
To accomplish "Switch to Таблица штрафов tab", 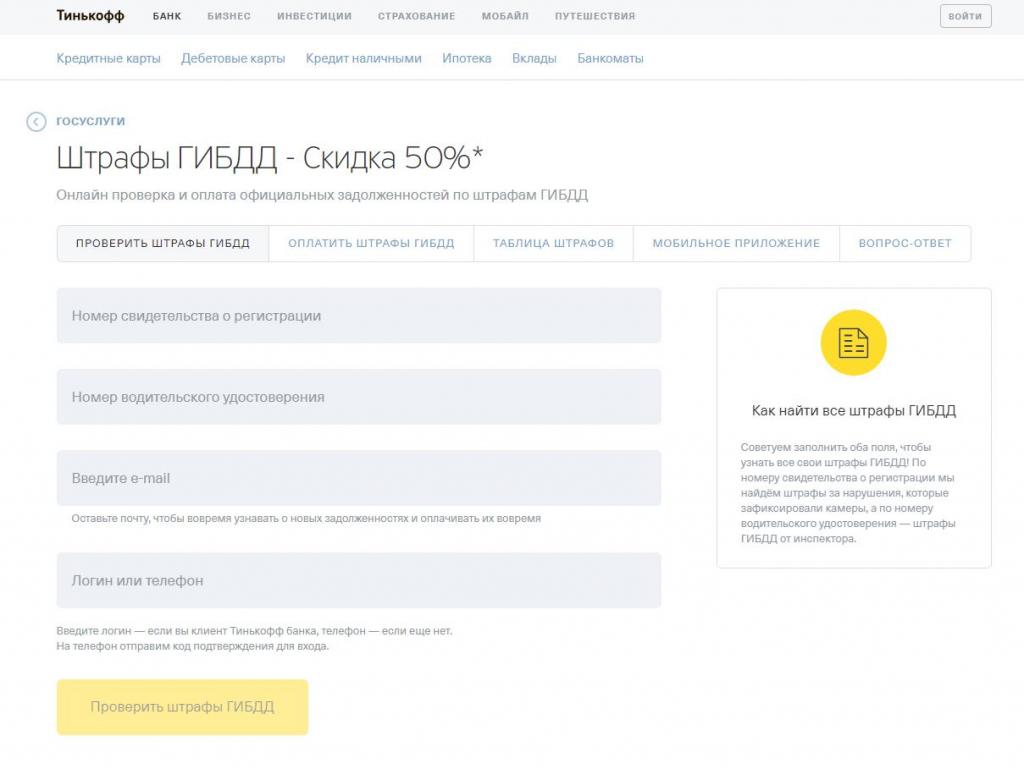I will coord(553,243).
